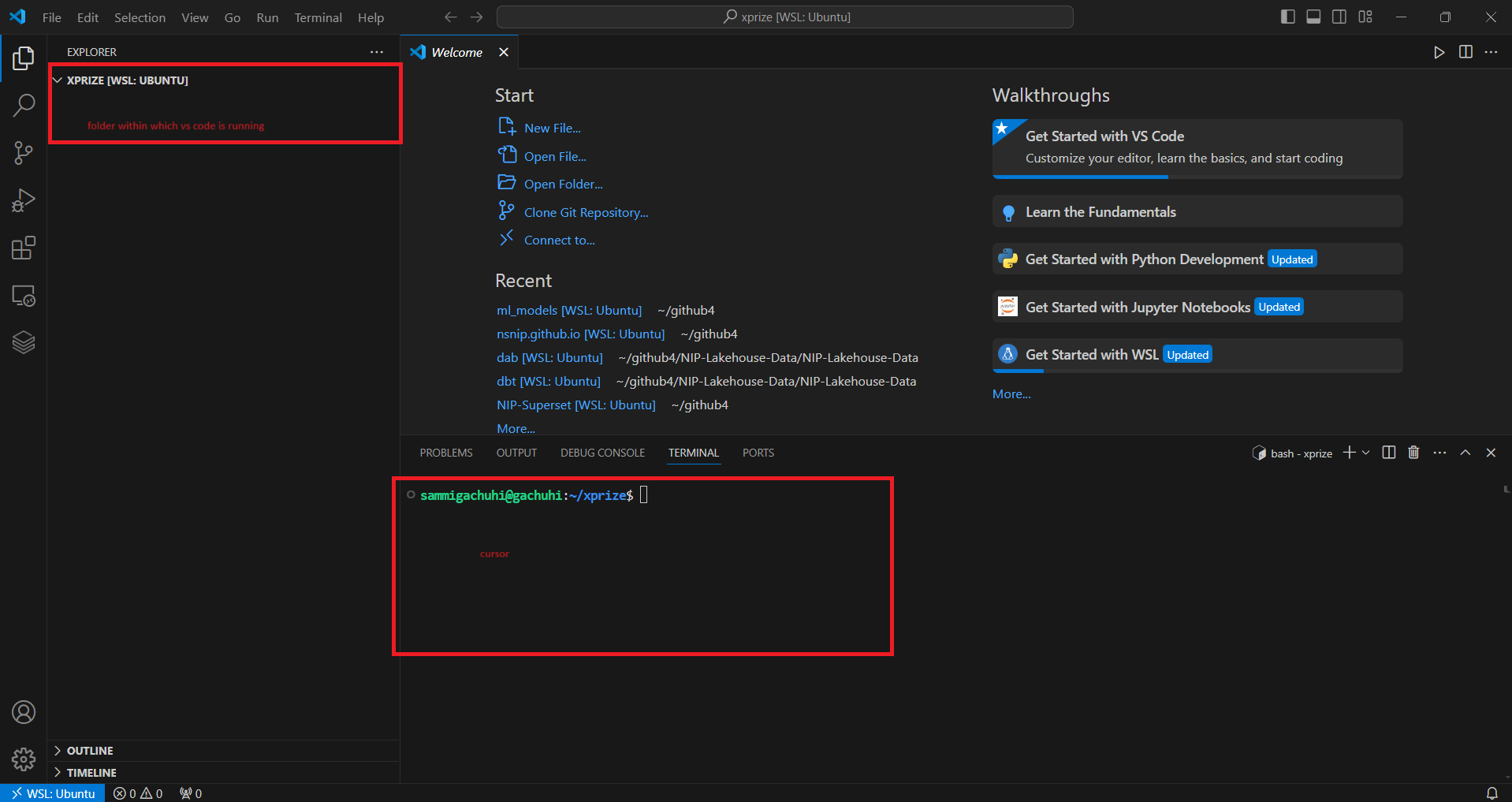Open the terminal launch profile dropdown arrow
Viewport: 1512px width, 802px height.
coord(1366,453)
